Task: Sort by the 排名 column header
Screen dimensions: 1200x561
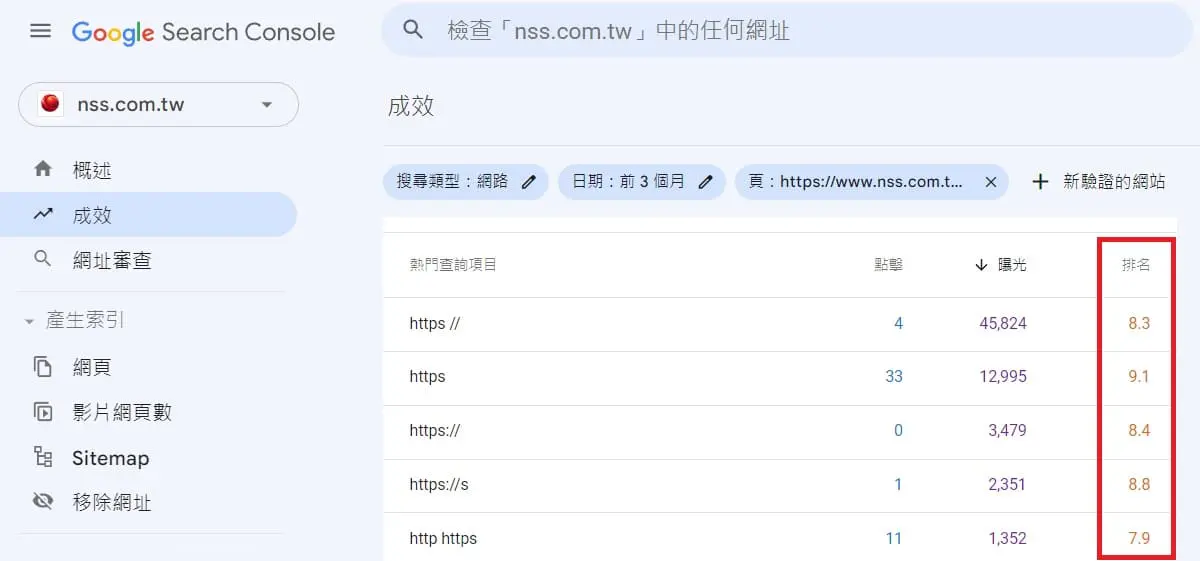Action: [x=1135, y=265]
